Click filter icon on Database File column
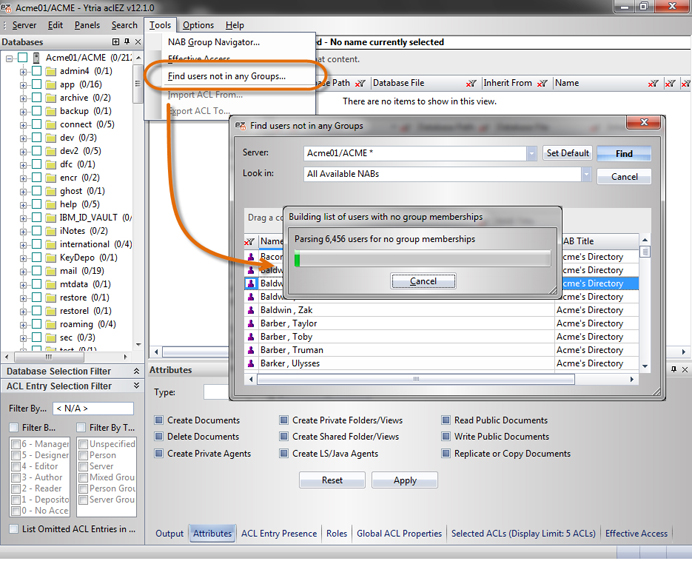The image size is (692, 561). (x=471, y=83)
